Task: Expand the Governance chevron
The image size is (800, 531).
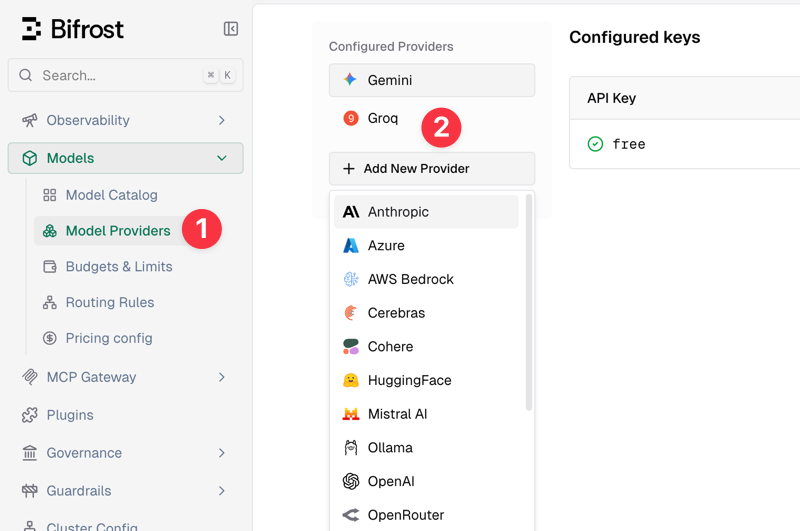Action: (x=221, y=452)
